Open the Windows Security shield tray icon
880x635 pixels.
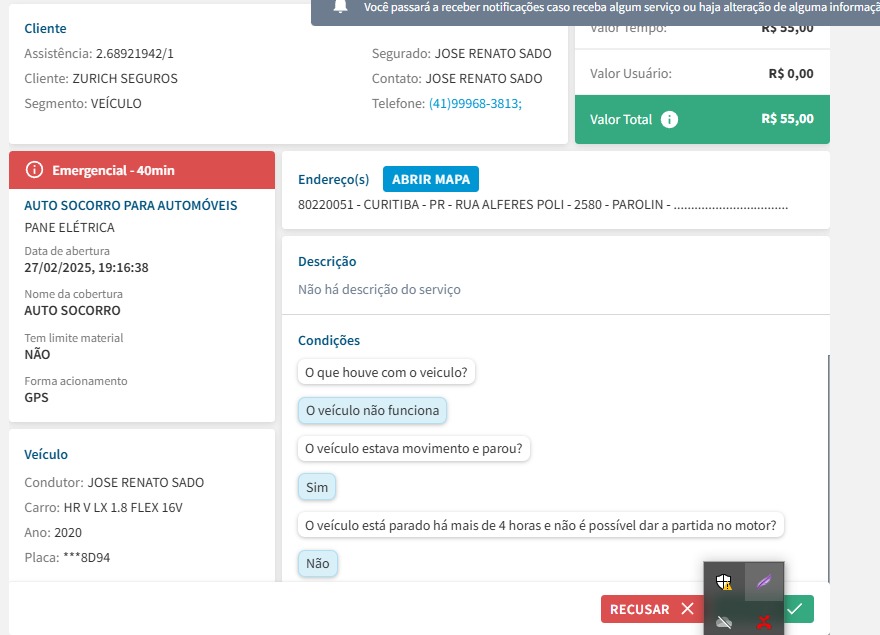724,582
